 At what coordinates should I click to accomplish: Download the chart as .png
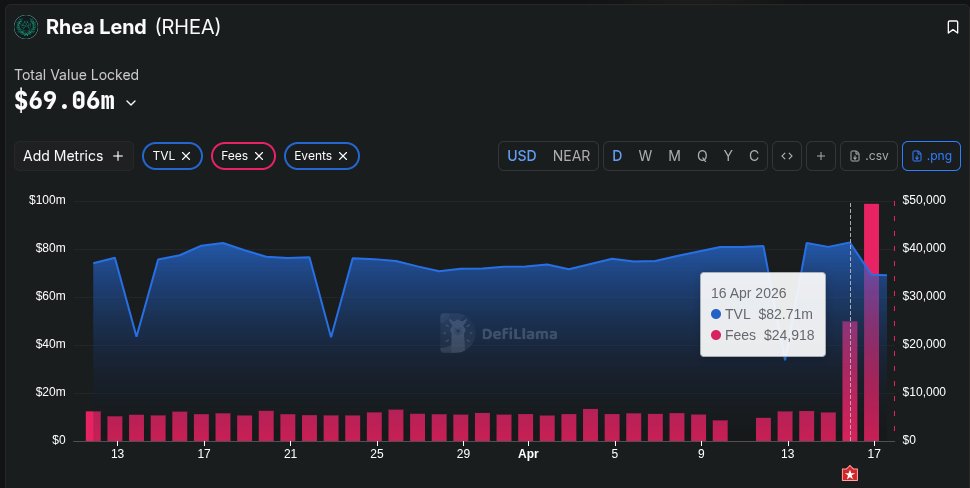point(932,156)
